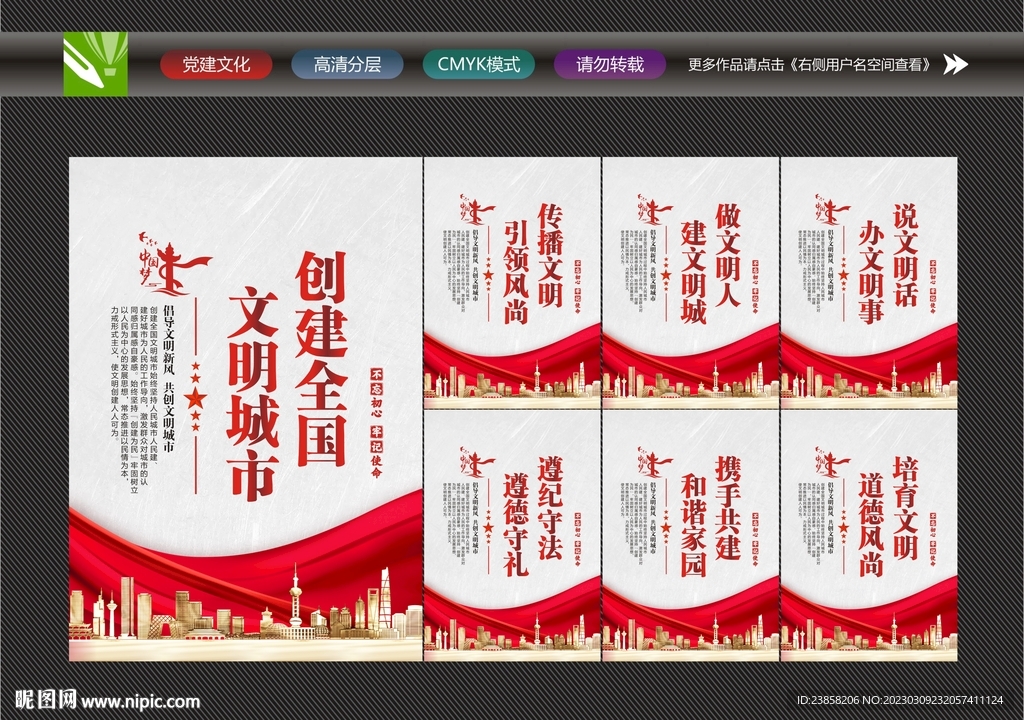Click the white double-arrow icon
The width and height of the screenshot is (1024, 720).
click(x=955, y=64)
